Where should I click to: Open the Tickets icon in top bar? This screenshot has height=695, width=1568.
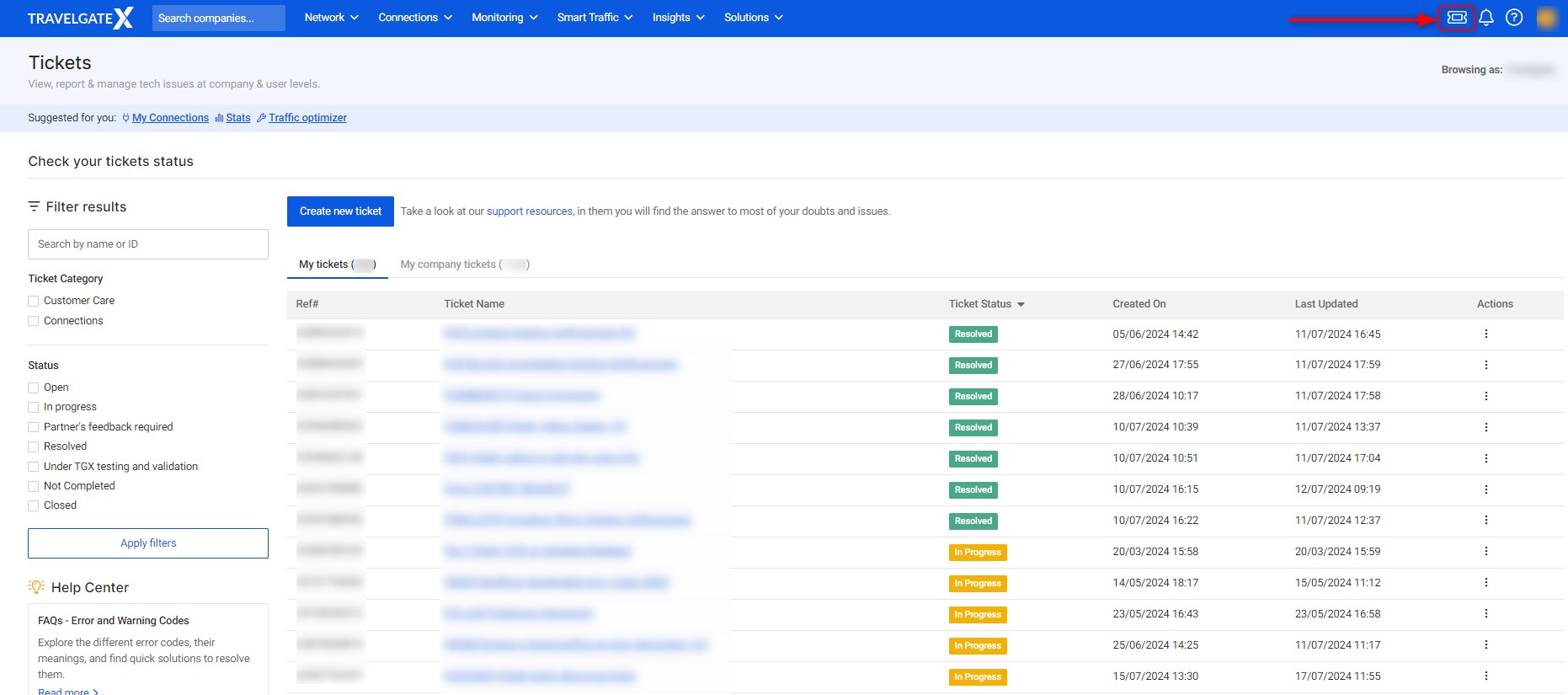pyautogui.click(x=1457, y=18)
